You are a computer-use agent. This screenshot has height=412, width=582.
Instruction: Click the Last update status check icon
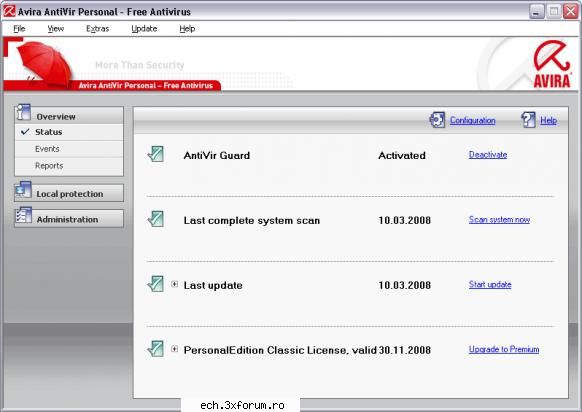tap(156, 284)
